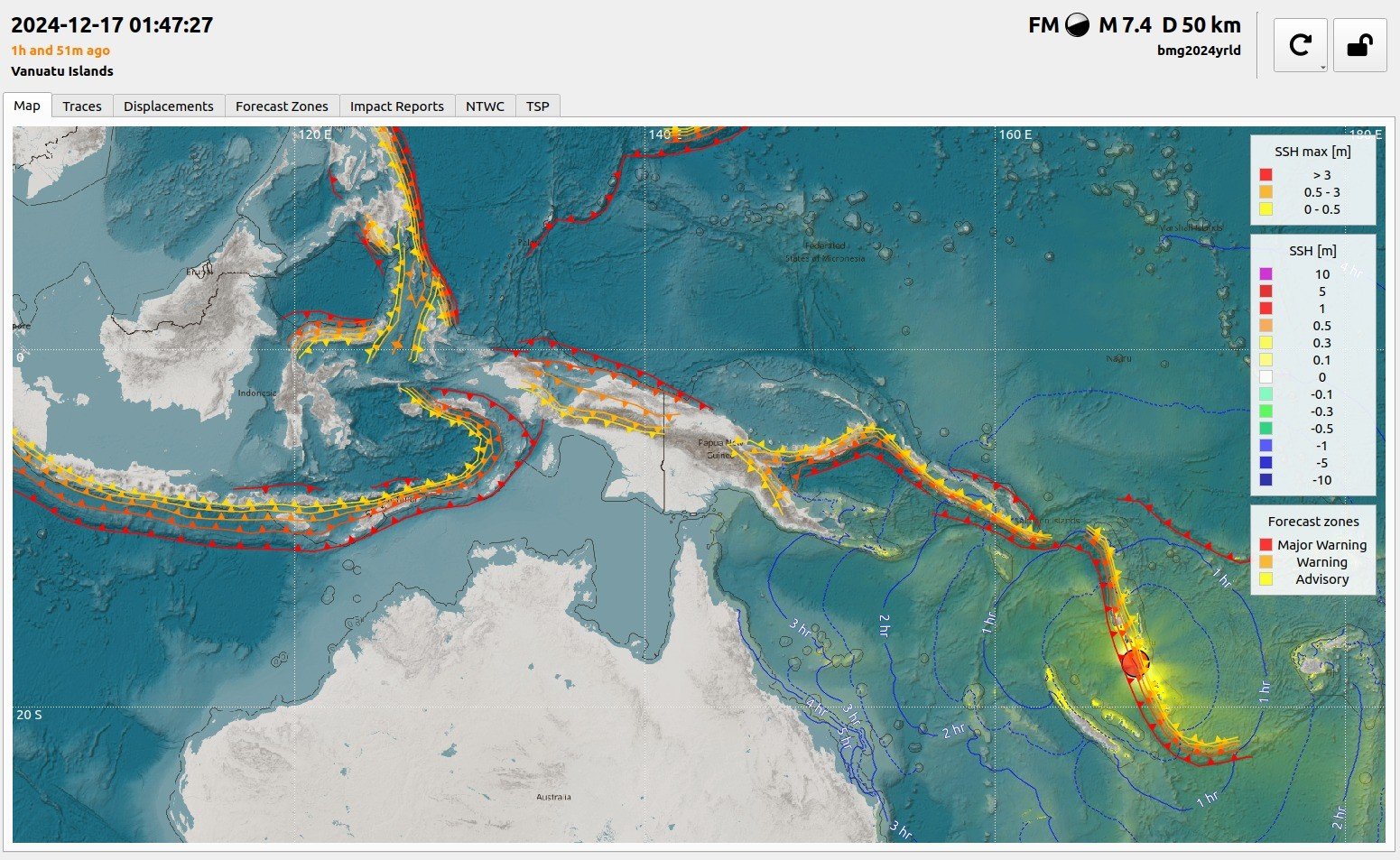The image size is (1400, 860).
Task: Click the 'SSH max [m]' legend title
Action: [x=1312, y=152]
